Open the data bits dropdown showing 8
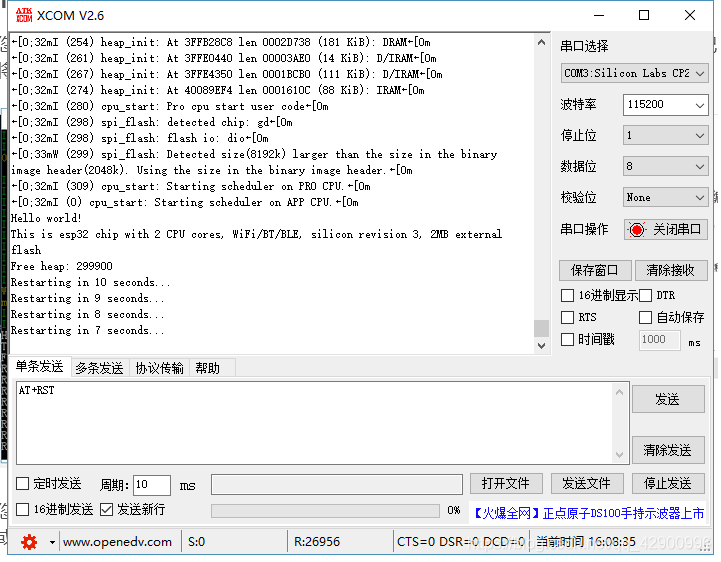 click(665, 166)
